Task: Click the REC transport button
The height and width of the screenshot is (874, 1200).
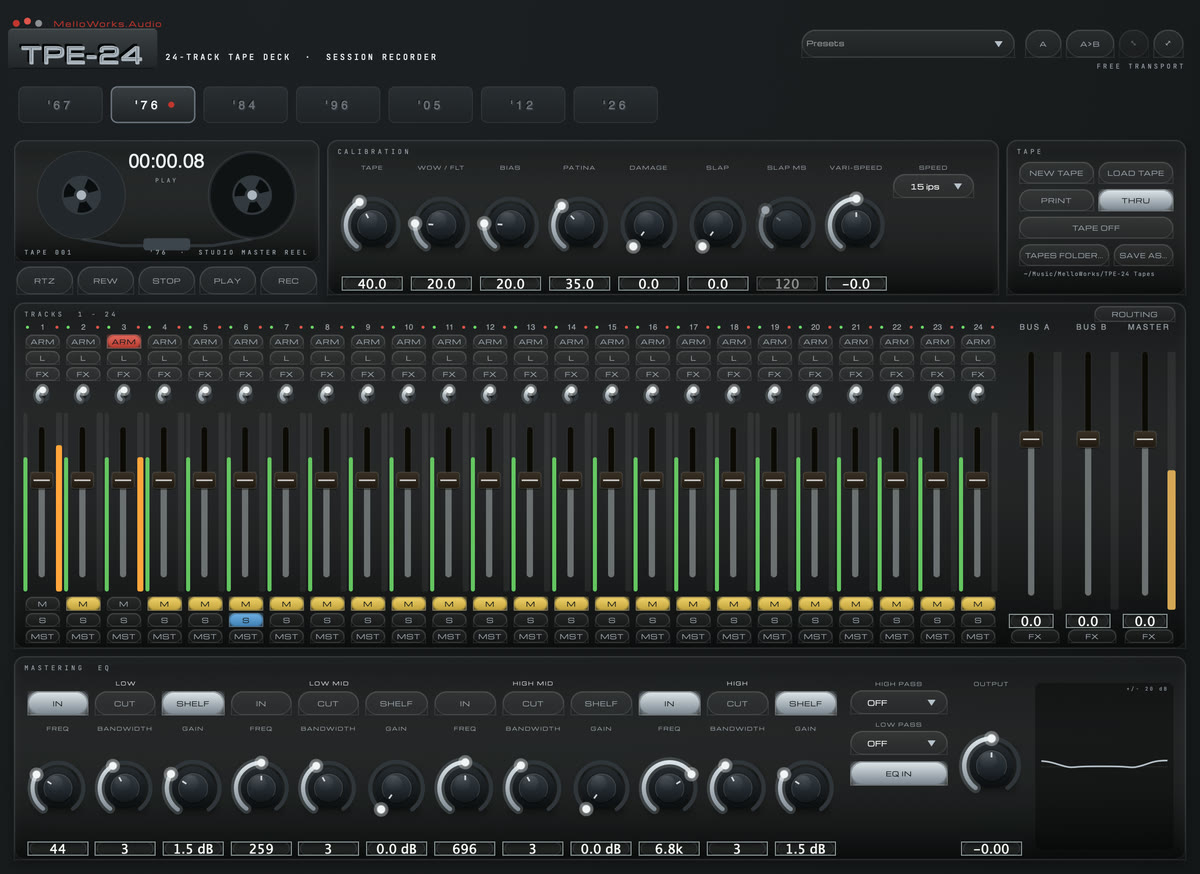Action: [288, 281]
